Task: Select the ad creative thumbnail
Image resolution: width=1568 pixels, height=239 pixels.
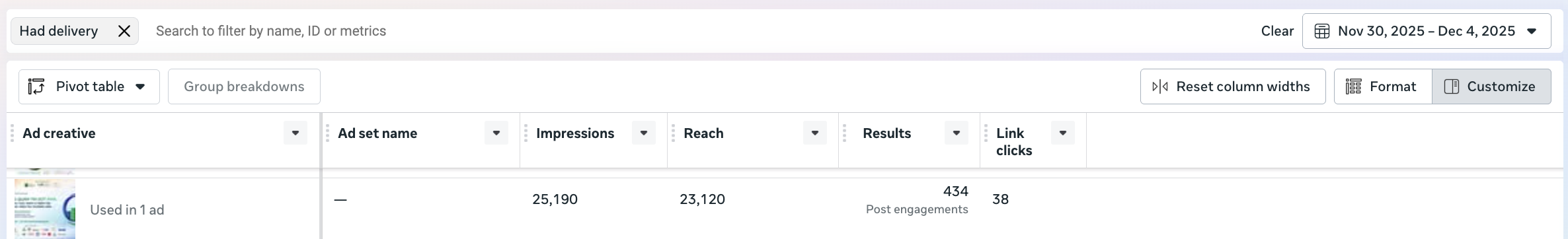Action: point(45,209)
